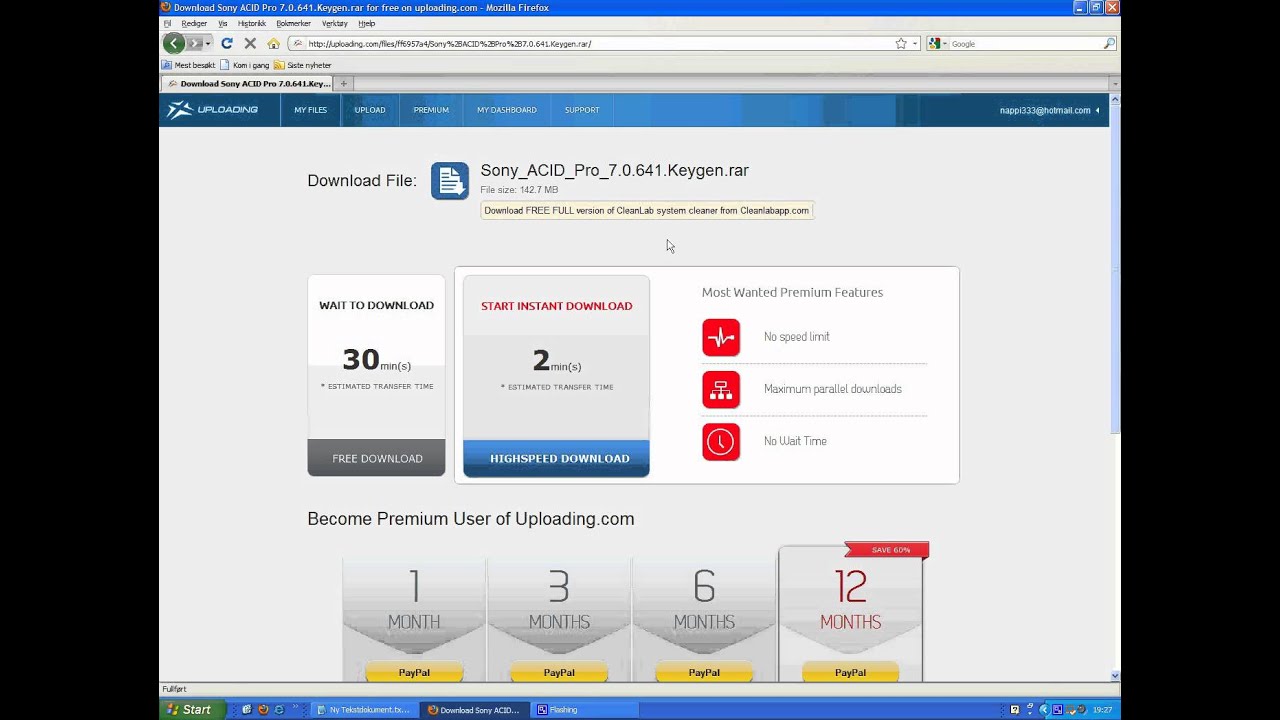Stop loading with the X icon

(x=250, y=43)
